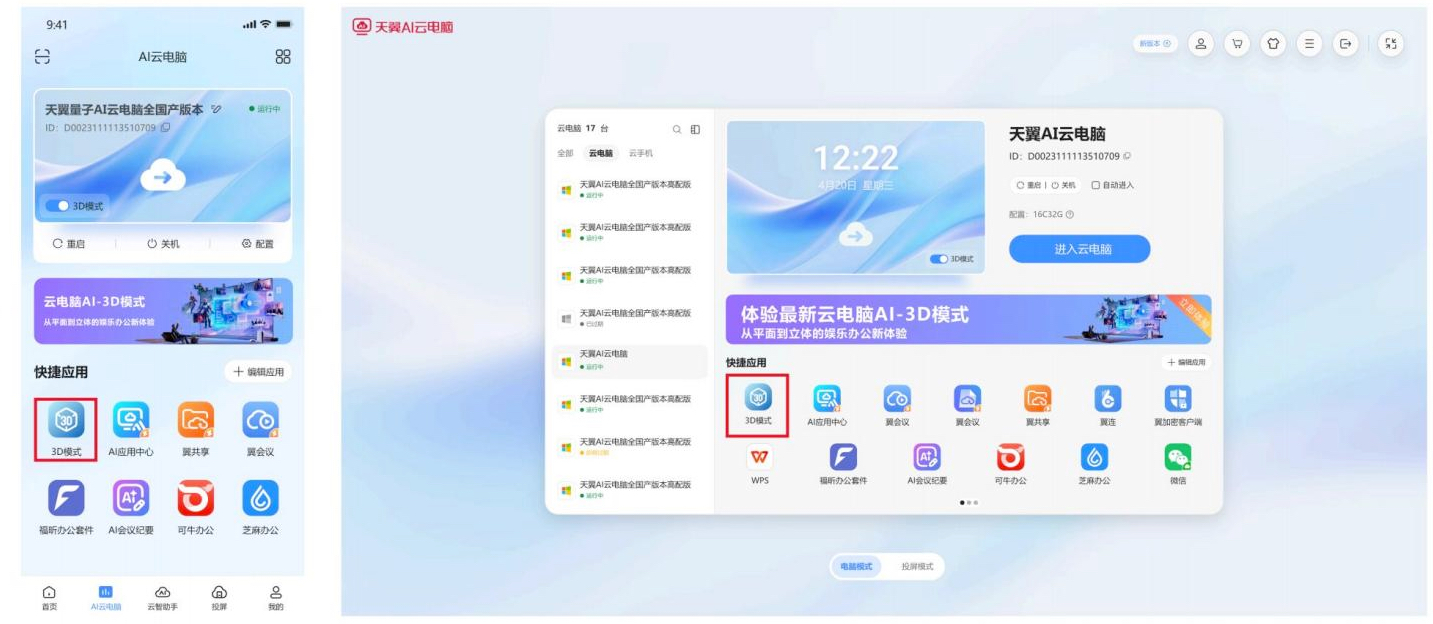1433x624 pixels.
Task: Go to AI云电脑 in the mobile bottom nav
Action: point(106,598)
